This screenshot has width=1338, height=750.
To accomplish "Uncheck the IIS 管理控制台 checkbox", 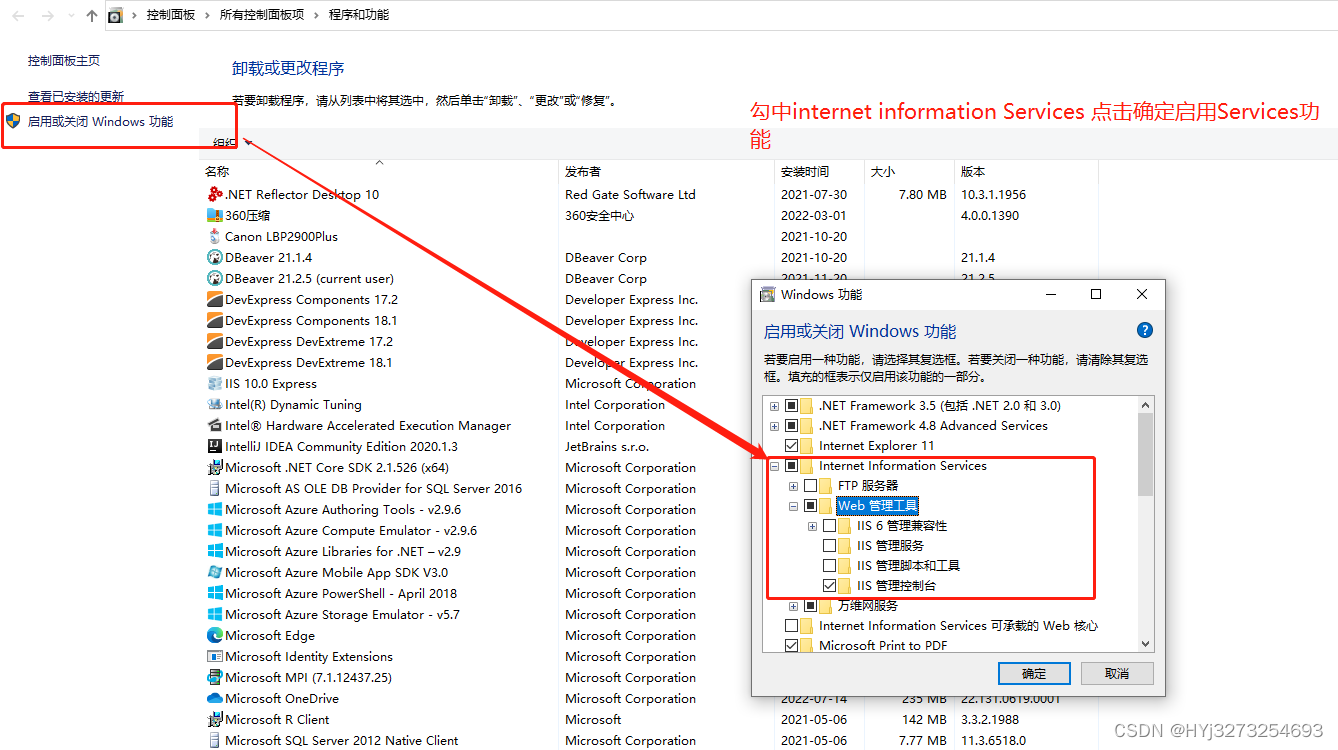I will [x=830, y=586].
